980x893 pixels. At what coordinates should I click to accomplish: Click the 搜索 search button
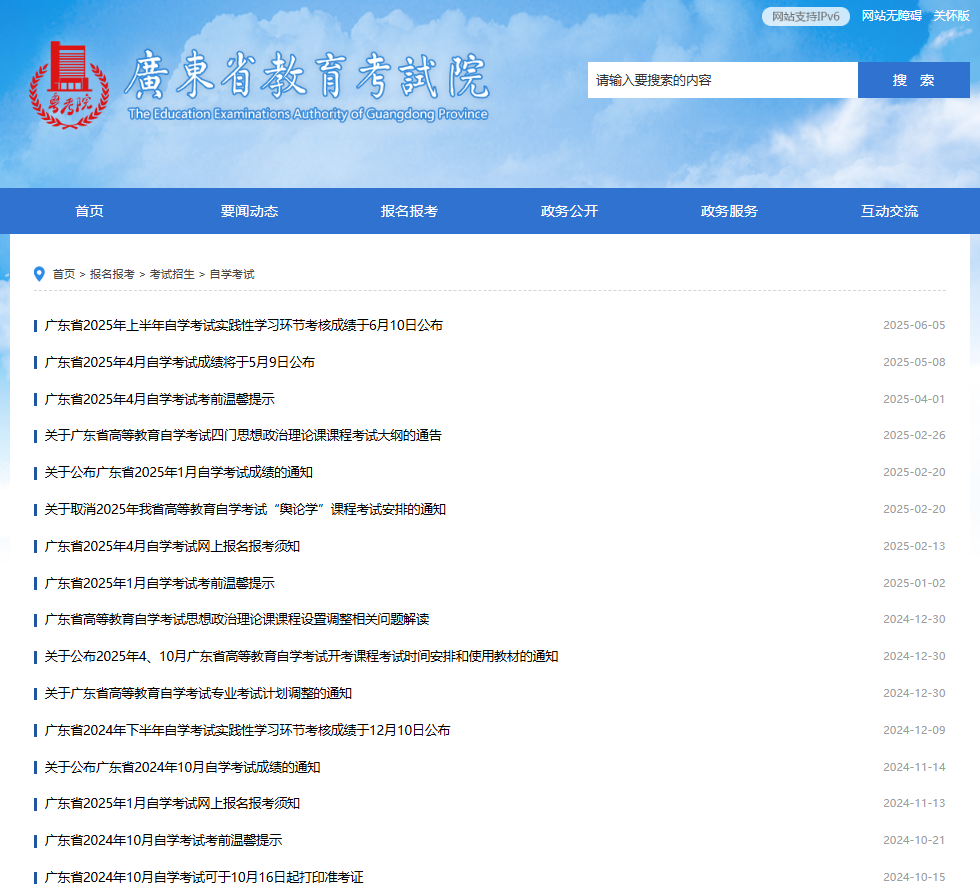point(913,80)
